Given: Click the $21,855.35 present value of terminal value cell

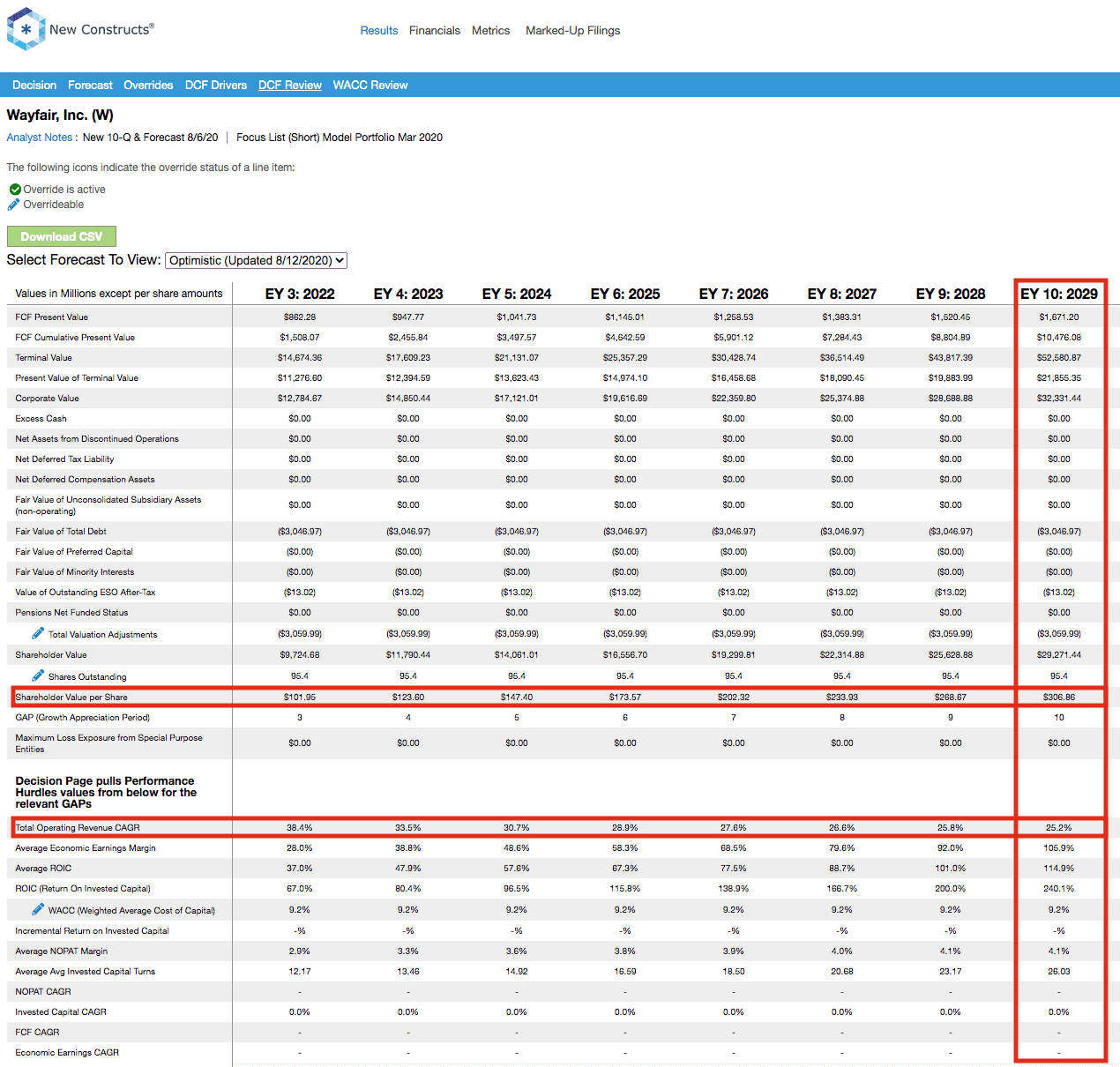Looking at the screenshot, I should point(1059,377).
